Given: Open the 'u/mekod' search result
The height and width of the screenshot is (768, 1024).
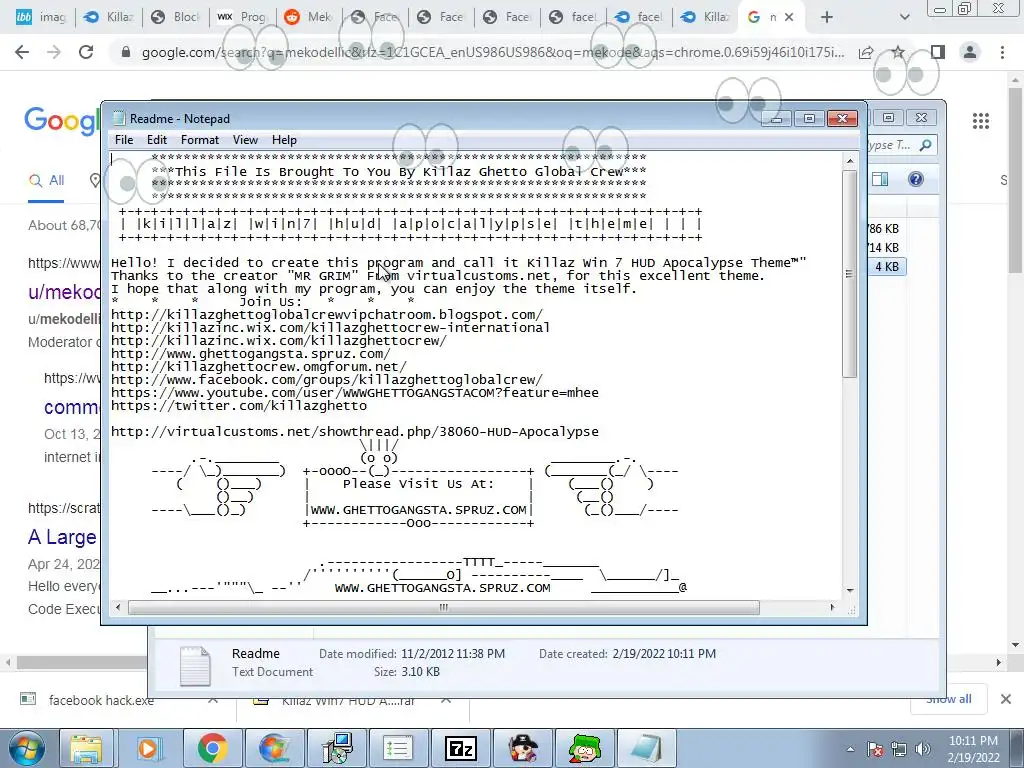Looking at the screenshot, I should 64,291.
